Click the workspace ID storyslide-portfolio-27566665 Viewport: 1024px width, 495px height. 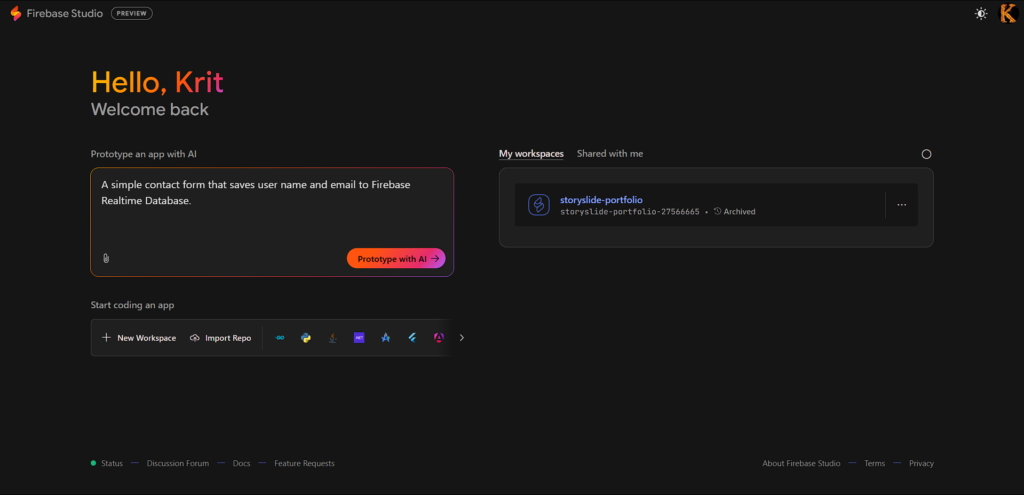tap(630, 212)
